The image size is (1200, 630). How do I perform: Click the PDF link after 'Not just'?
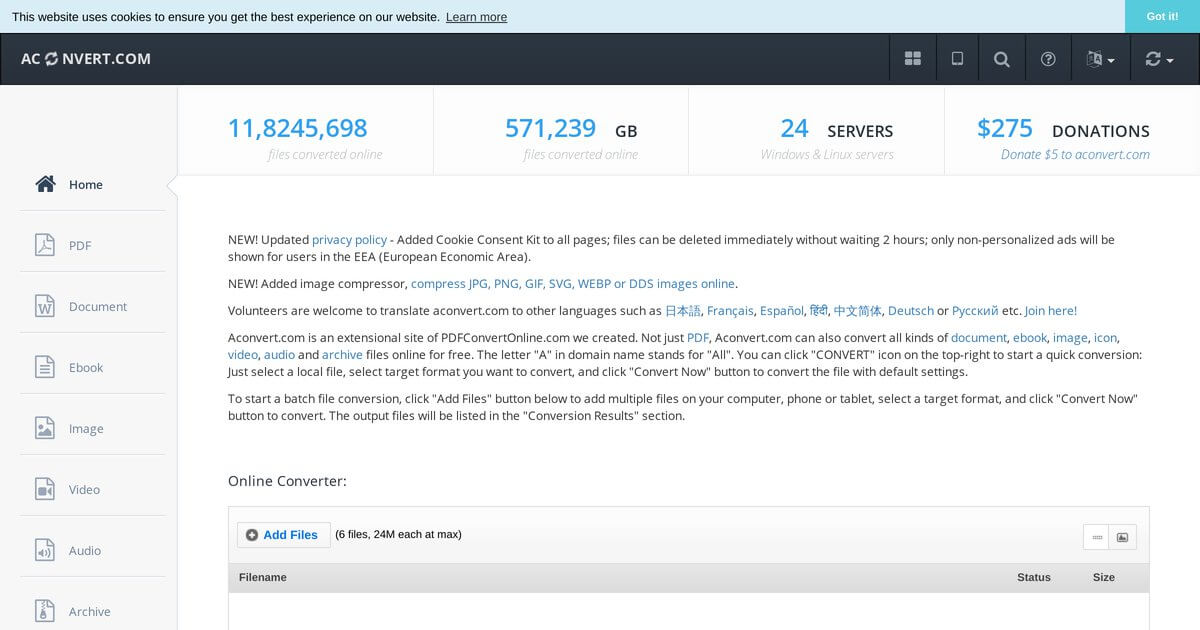point(698,338)
